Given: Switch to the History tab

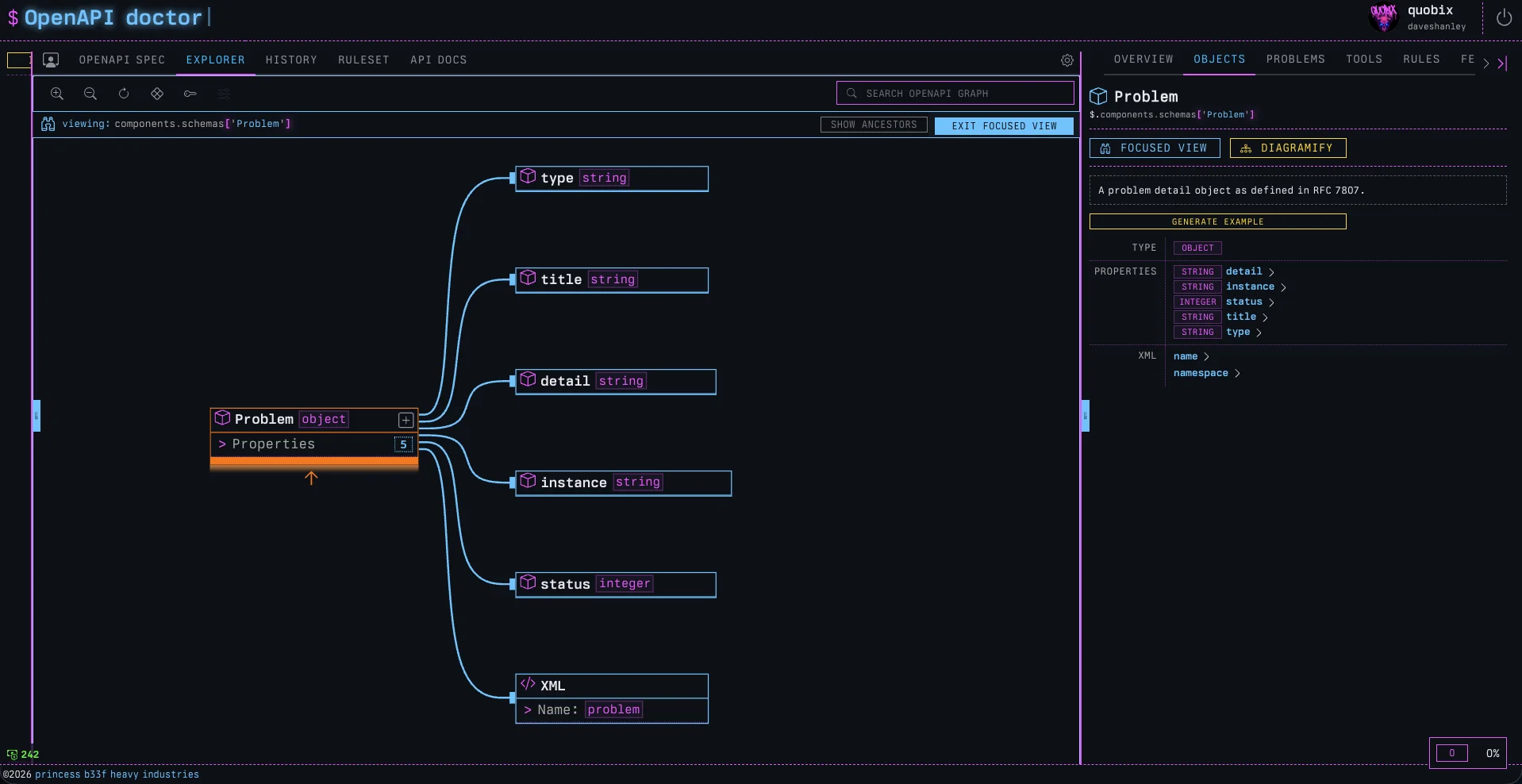Looking at the screenshot, I should coord(291,60).
